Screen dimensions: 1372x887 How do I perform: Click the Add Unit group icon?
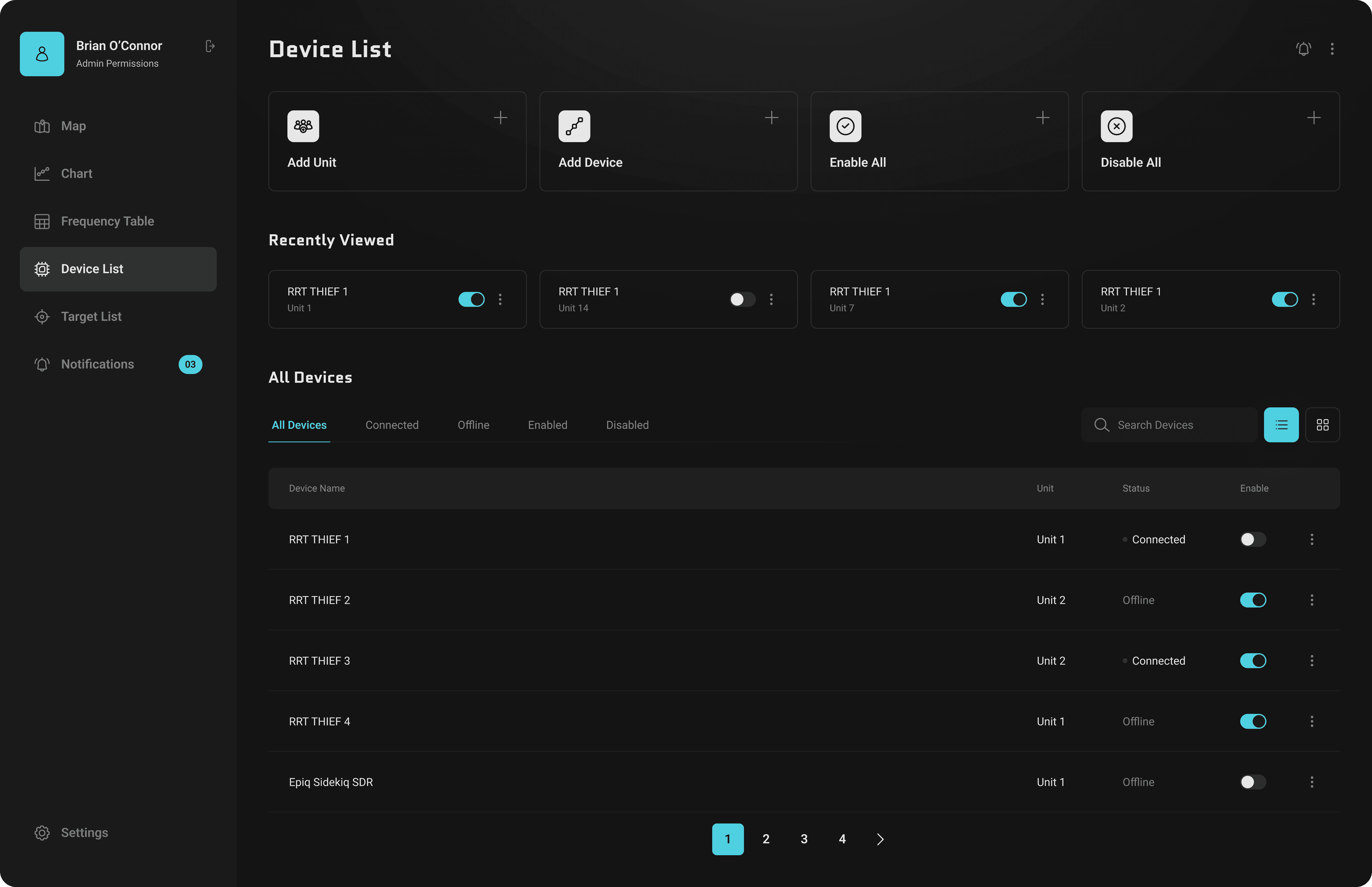tap(303, 126)
